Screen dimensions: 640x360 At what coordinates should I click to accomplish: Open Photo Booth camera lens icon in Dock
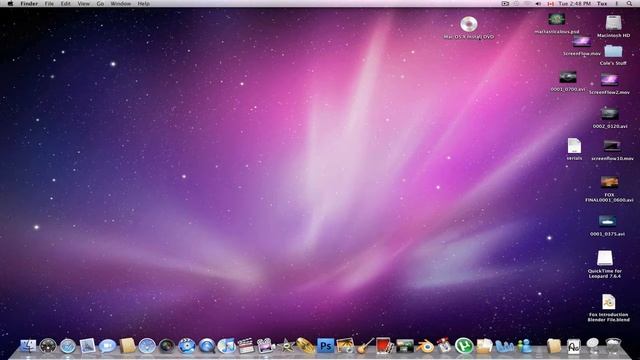coord(167,346)
